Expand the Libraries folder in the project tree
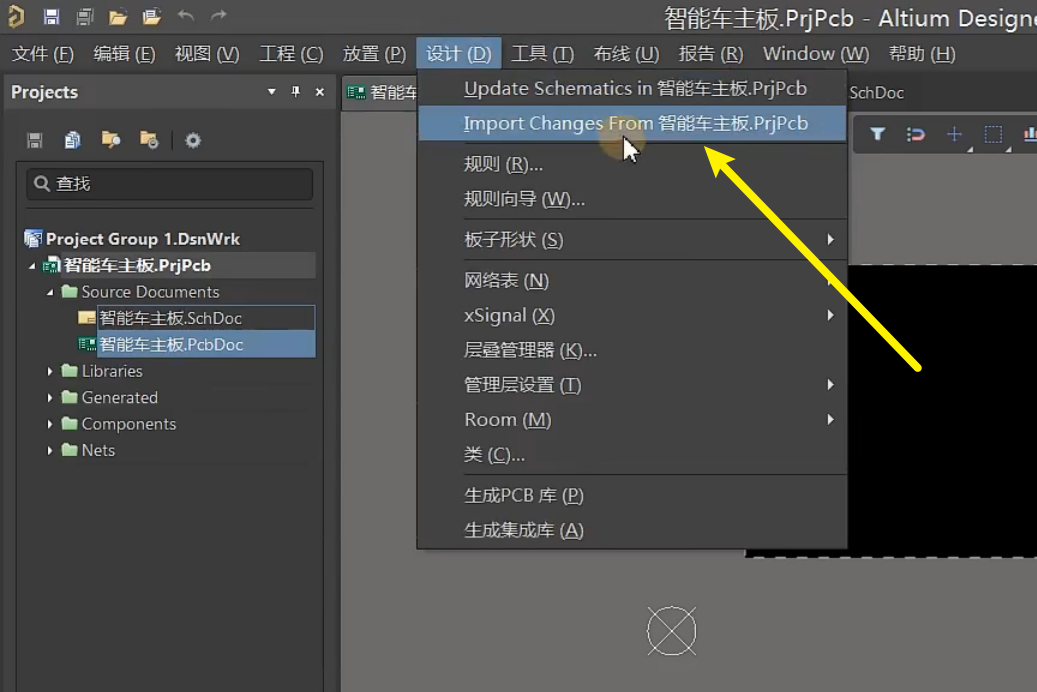The width and height of the screenshot is (1037, 692). (x=50, y=371)
